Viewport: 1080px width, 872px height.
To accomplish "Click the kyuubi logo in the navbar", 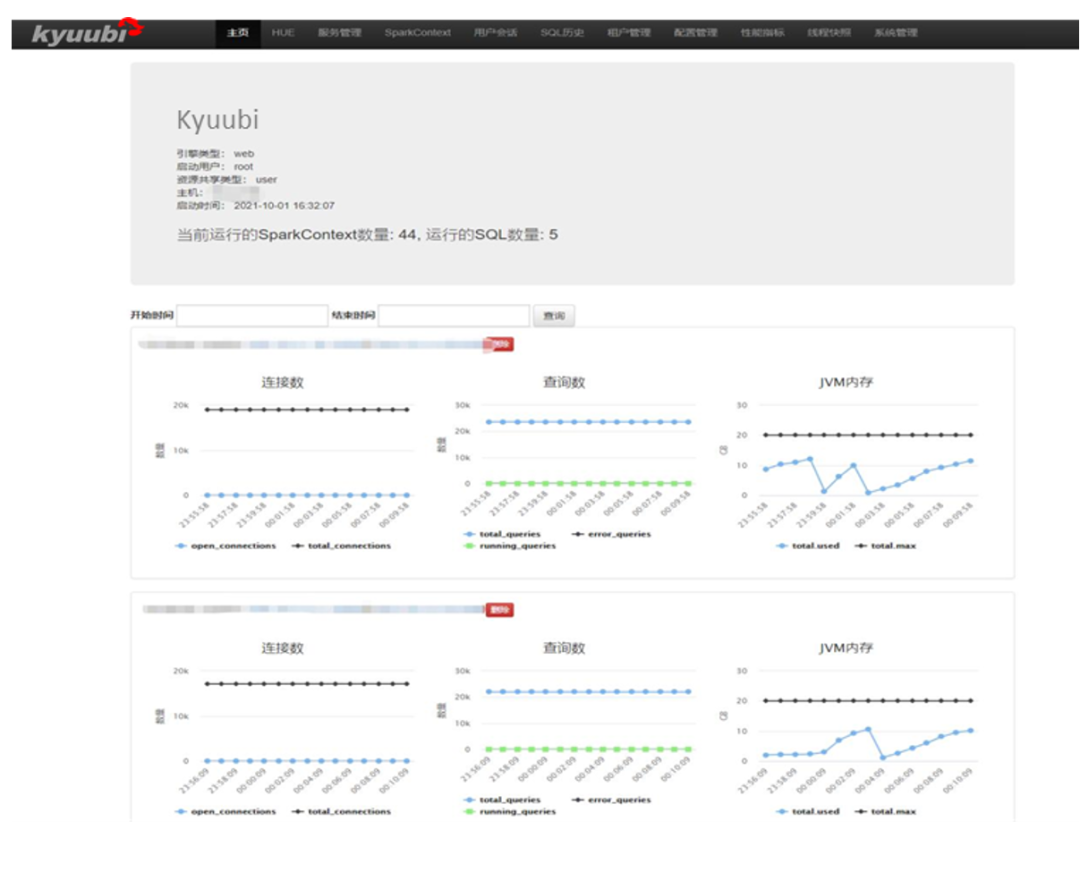I will 87,32.
